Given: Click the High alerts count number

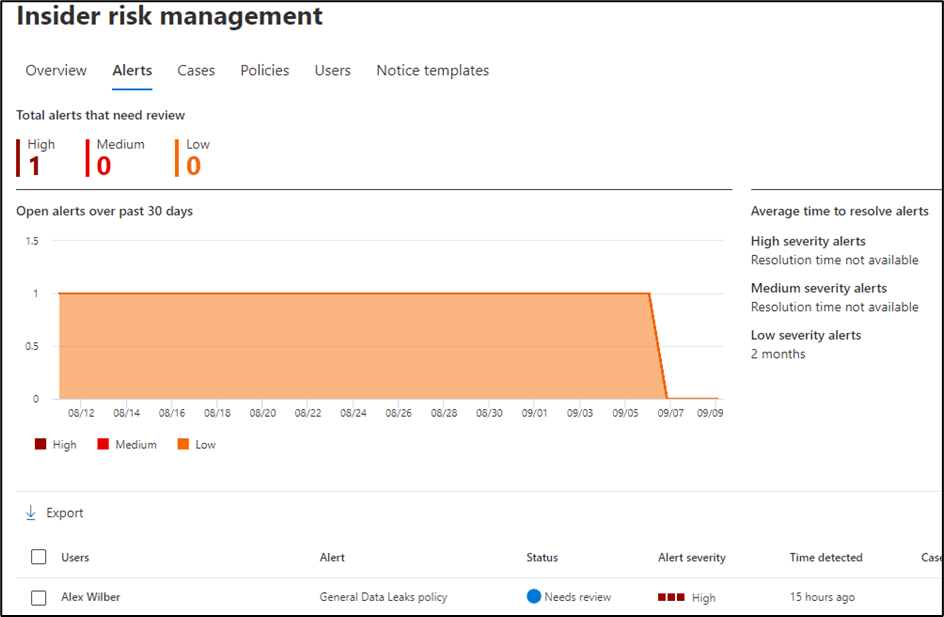Looking at the screenshot, I should [x=35, y=166].
